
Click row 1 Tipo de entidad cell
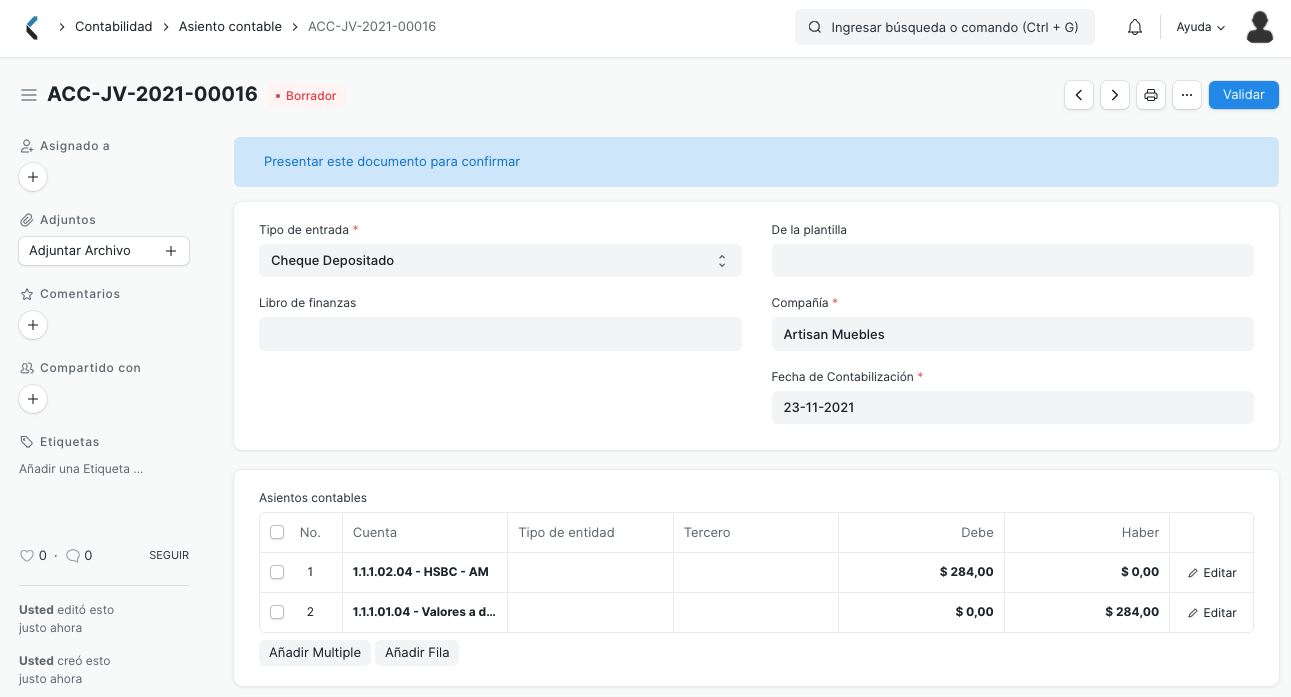click(x=590, y=572)
